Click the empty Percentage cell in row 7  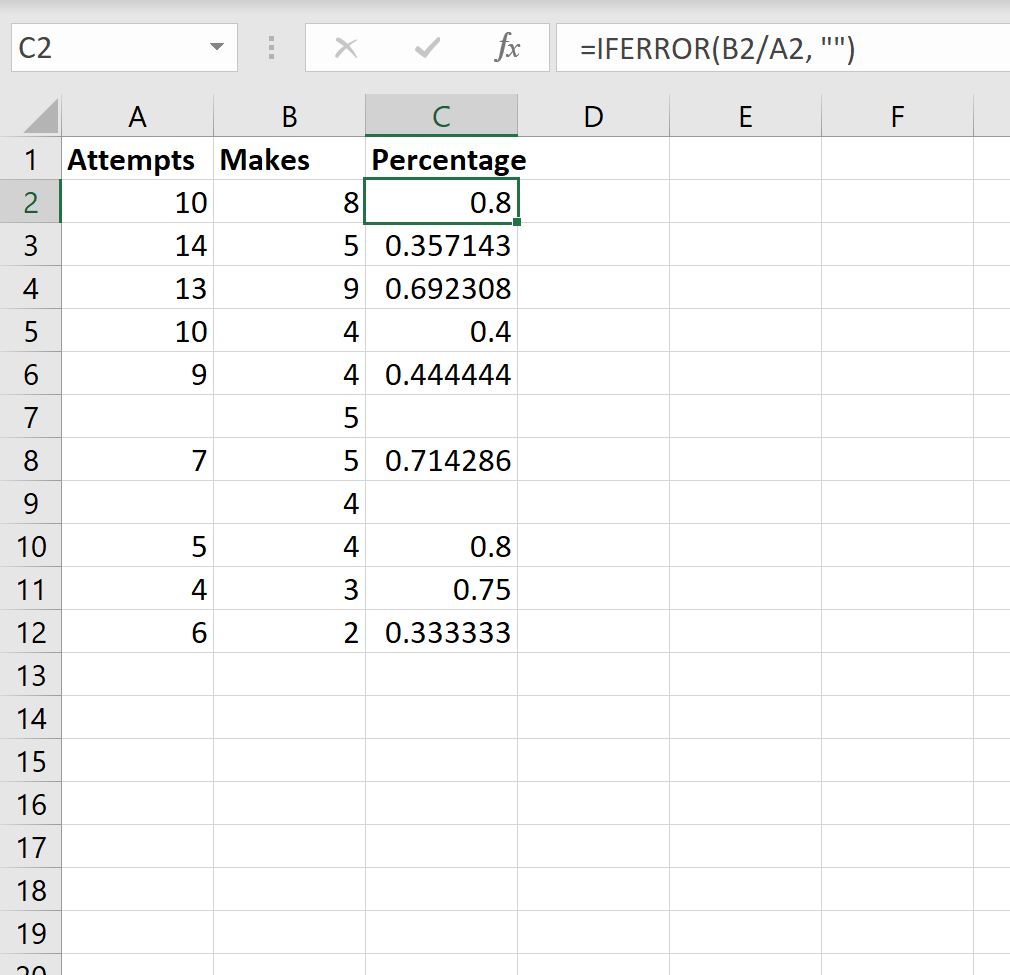pyautogui.click(x=441, y=417)
